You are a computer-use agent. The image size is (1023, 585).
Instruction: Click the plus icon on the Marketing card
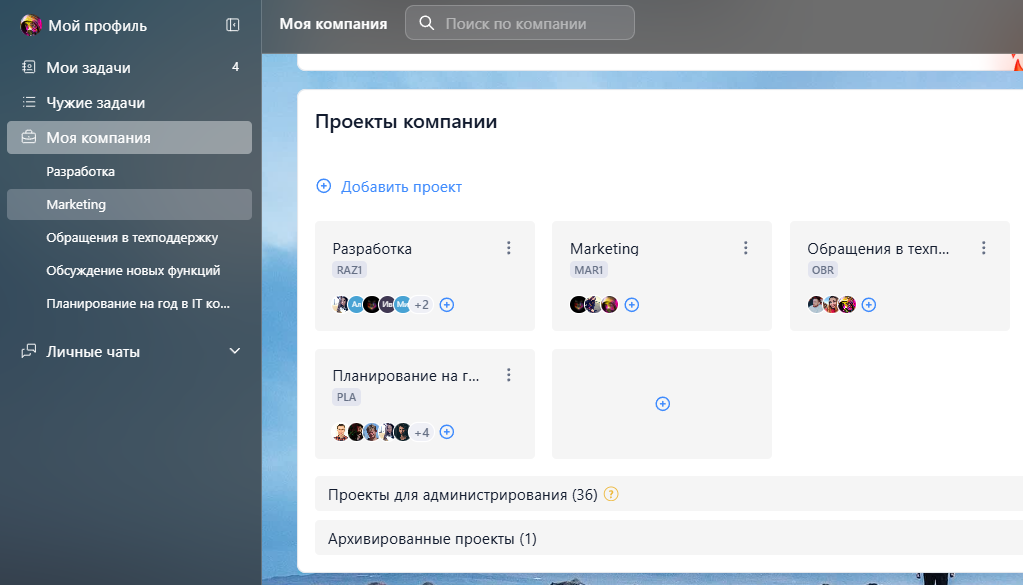(x=631, y=304)
